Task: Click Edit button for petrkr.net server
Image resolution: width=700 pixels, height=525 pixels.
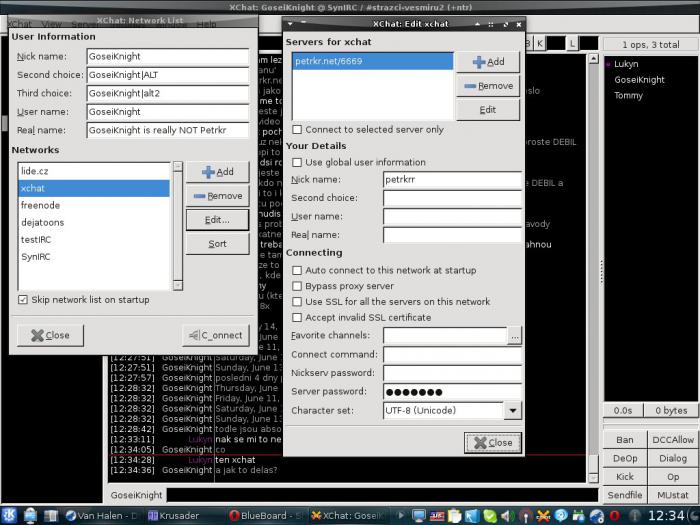Action: click(x=488, y=110)
